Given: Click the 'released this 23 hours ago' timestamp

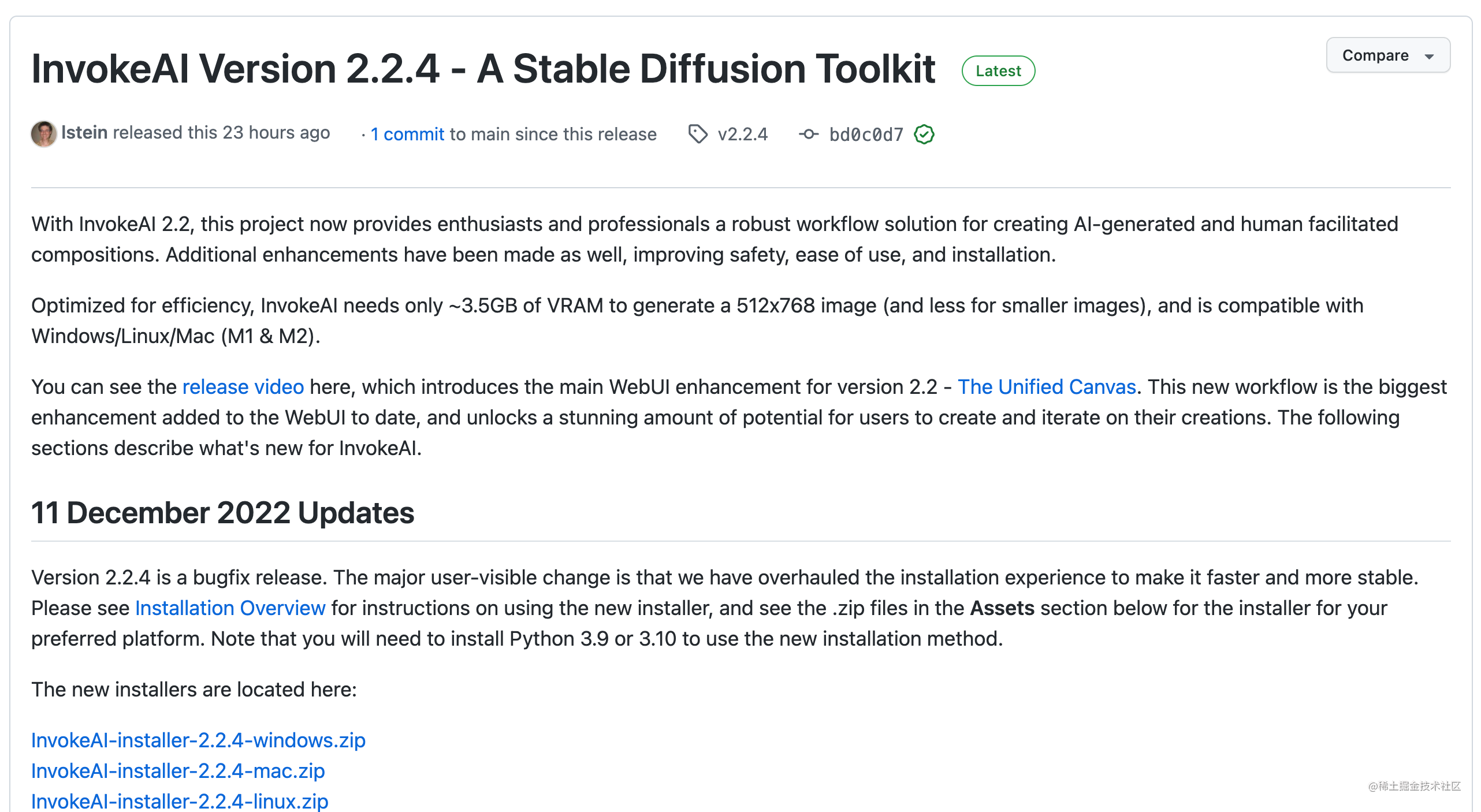Looking at the screenshot, I should click(x=221, y=133).
